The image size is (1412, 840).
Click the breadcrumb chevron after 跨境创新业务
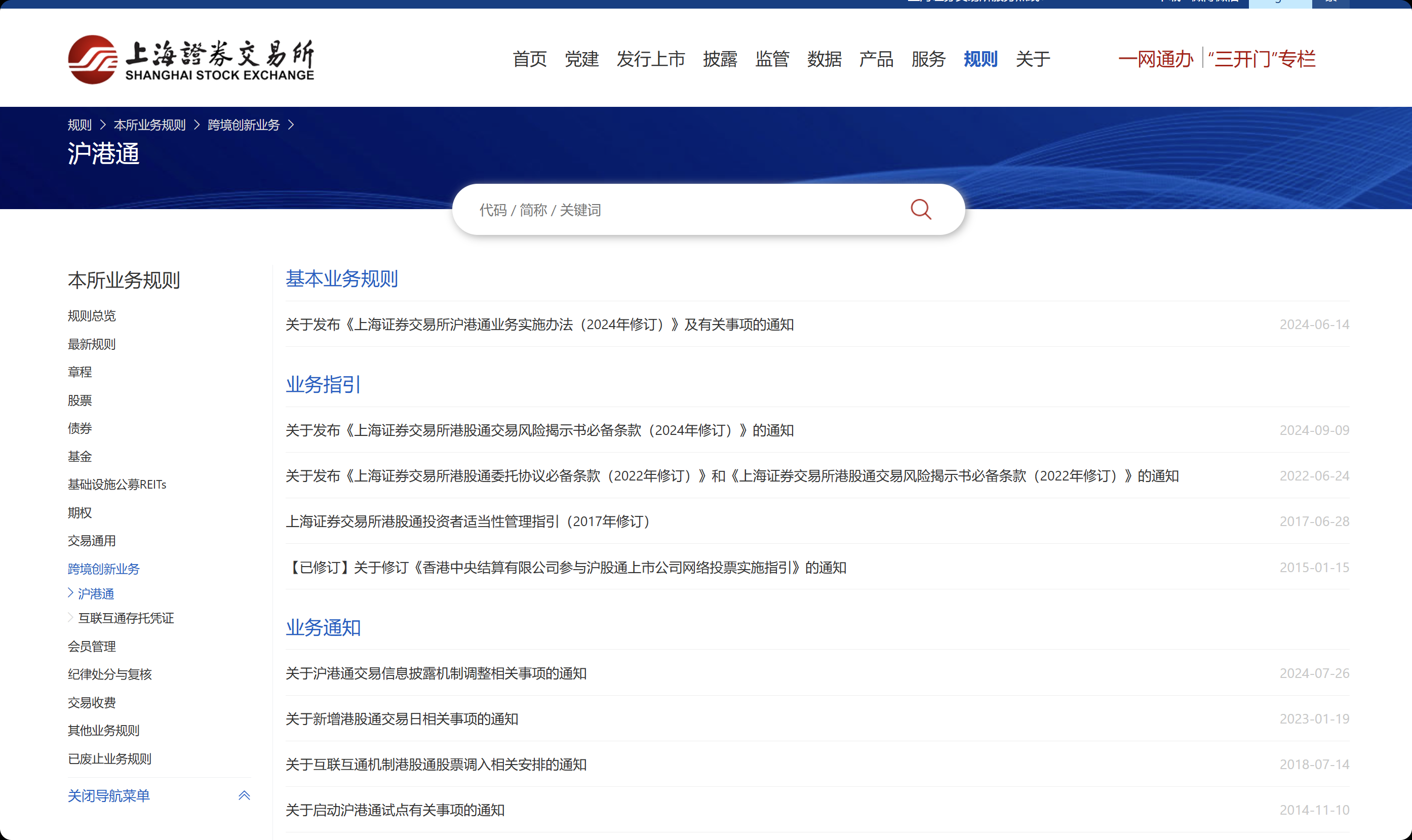coord(292,125)
